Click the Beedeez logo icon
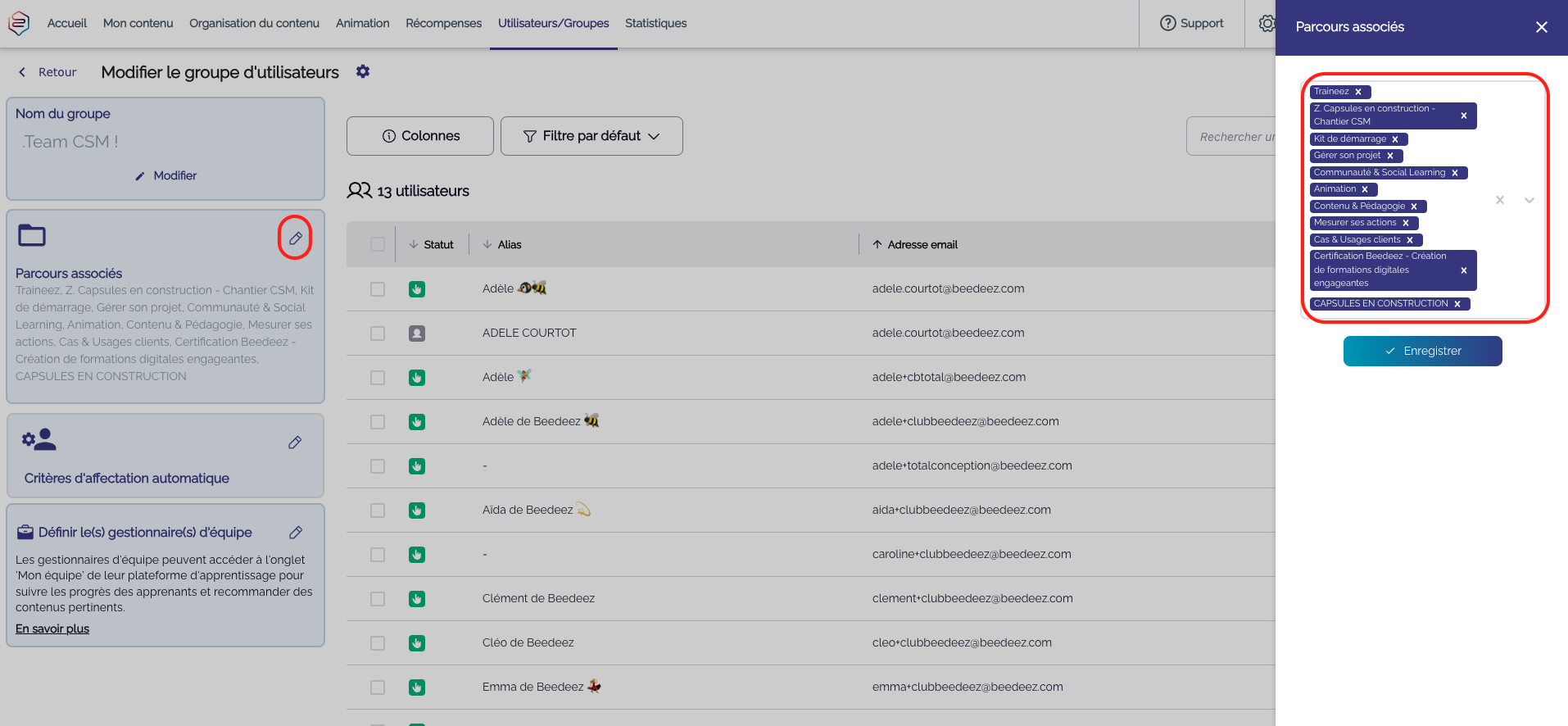Viewport: 1568px width, 726px height. tap(19, 23)
